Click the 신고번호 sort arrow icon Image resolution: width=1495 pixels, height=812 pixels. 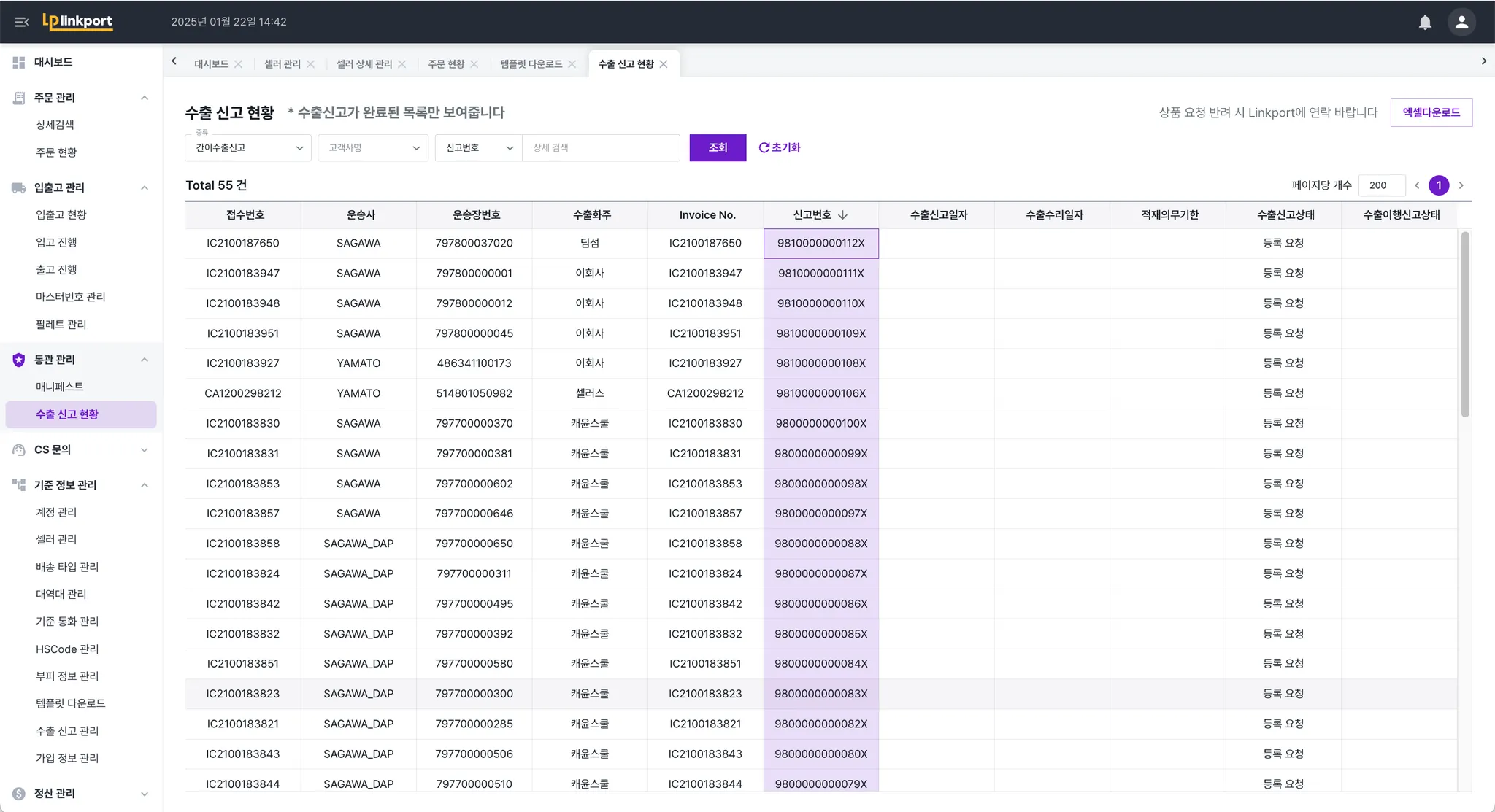[x=842, y=214]
